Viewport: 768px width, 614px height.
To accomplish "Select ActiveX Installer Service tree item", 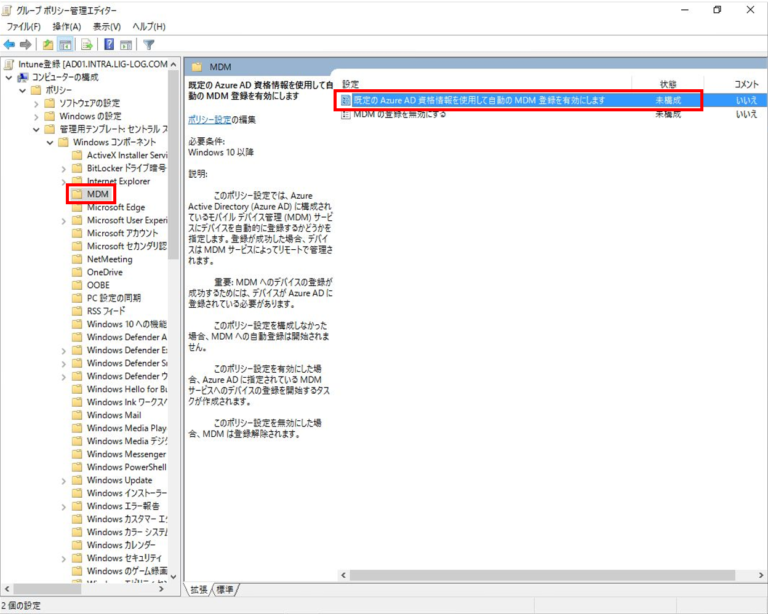I will pyautogui.click(x=126, y=155).
